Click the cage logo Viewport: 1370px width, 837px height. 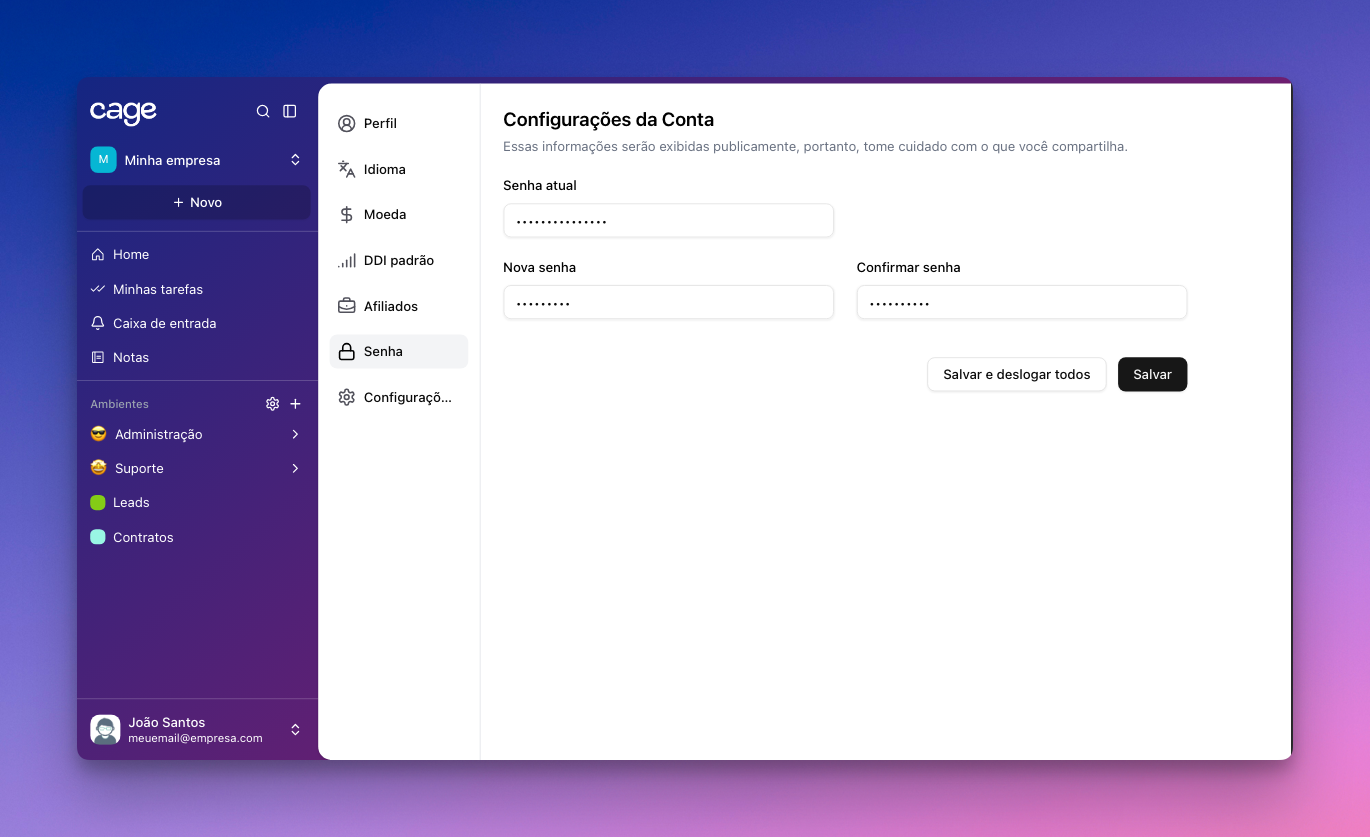[x=123, y=111]
